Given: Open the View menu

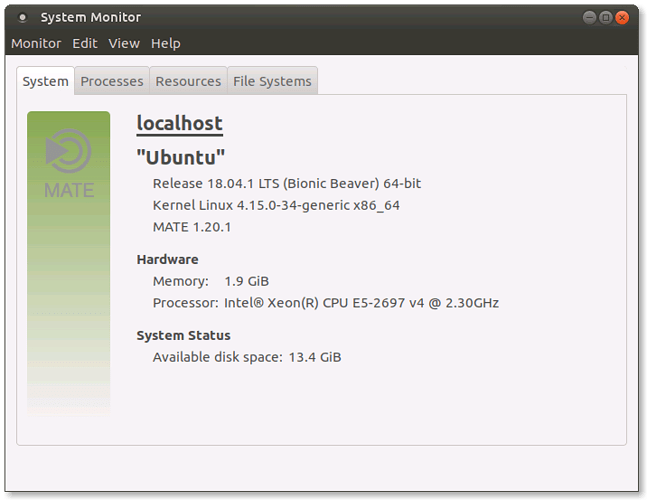Looking at the screenshot, I should click(124, 43).
